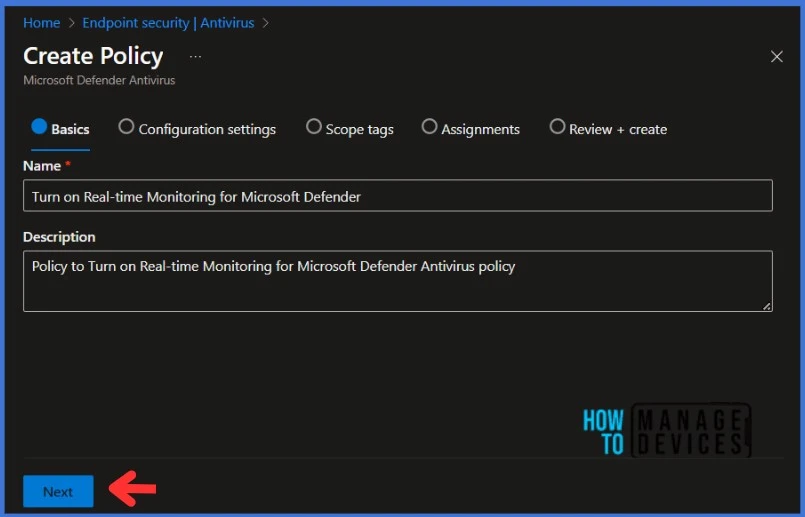Close the Create Policy pane

coord(776,56)
